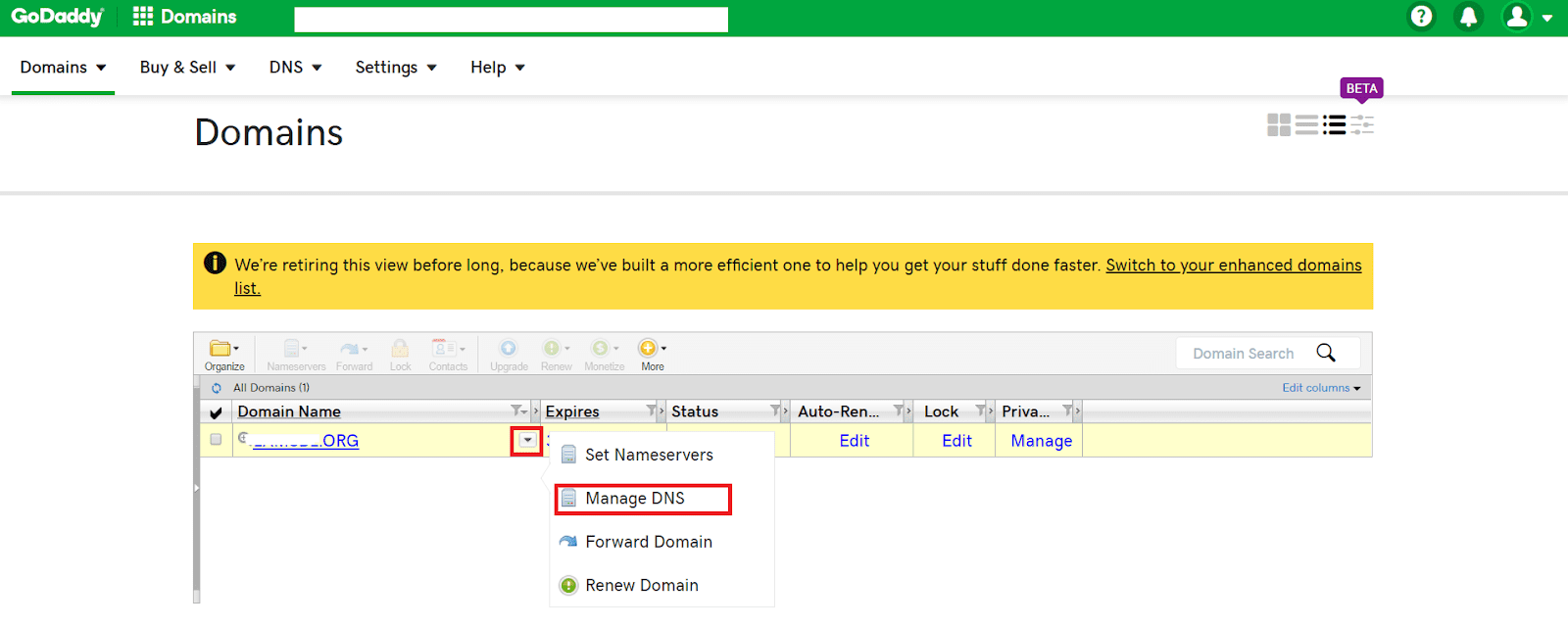The width and height of the screenshot is (1568, 628).
Task: Click the Lock toolbar tool
Action: pyautogui.click(x=400, y=355)
